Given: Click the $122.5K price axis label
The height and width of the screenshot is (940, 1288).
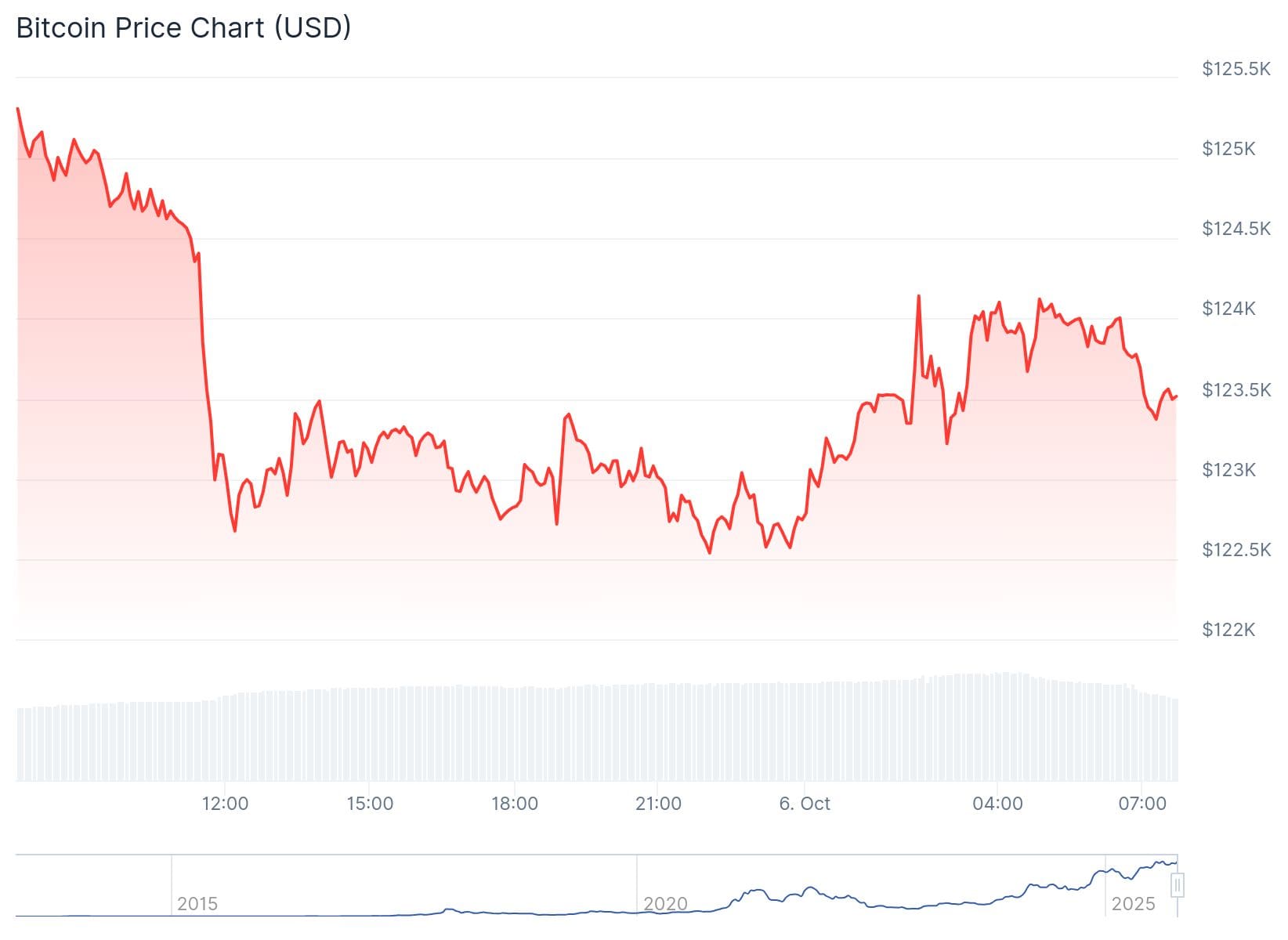Looking at the screenshot, I should [1236, 550].
